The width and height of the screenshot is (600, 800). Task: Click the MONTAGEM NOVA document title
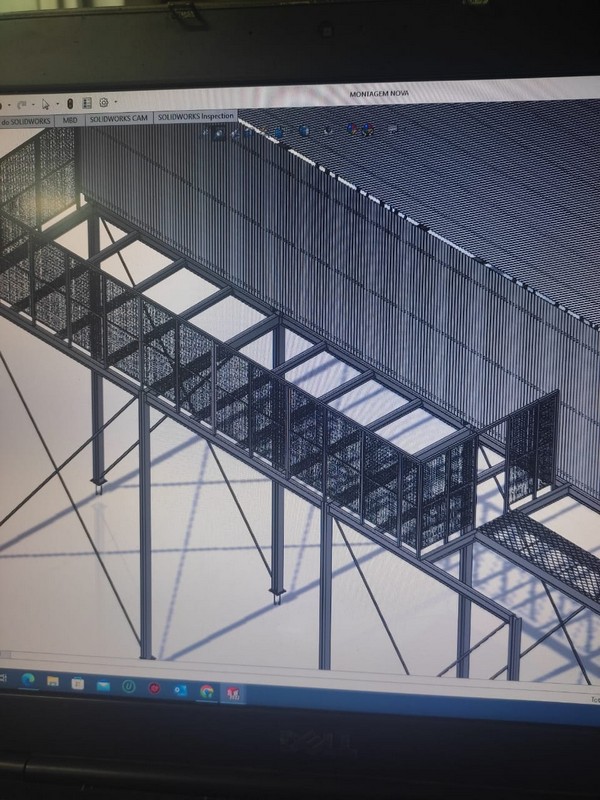pyautogui.click(x=379, y=94)
